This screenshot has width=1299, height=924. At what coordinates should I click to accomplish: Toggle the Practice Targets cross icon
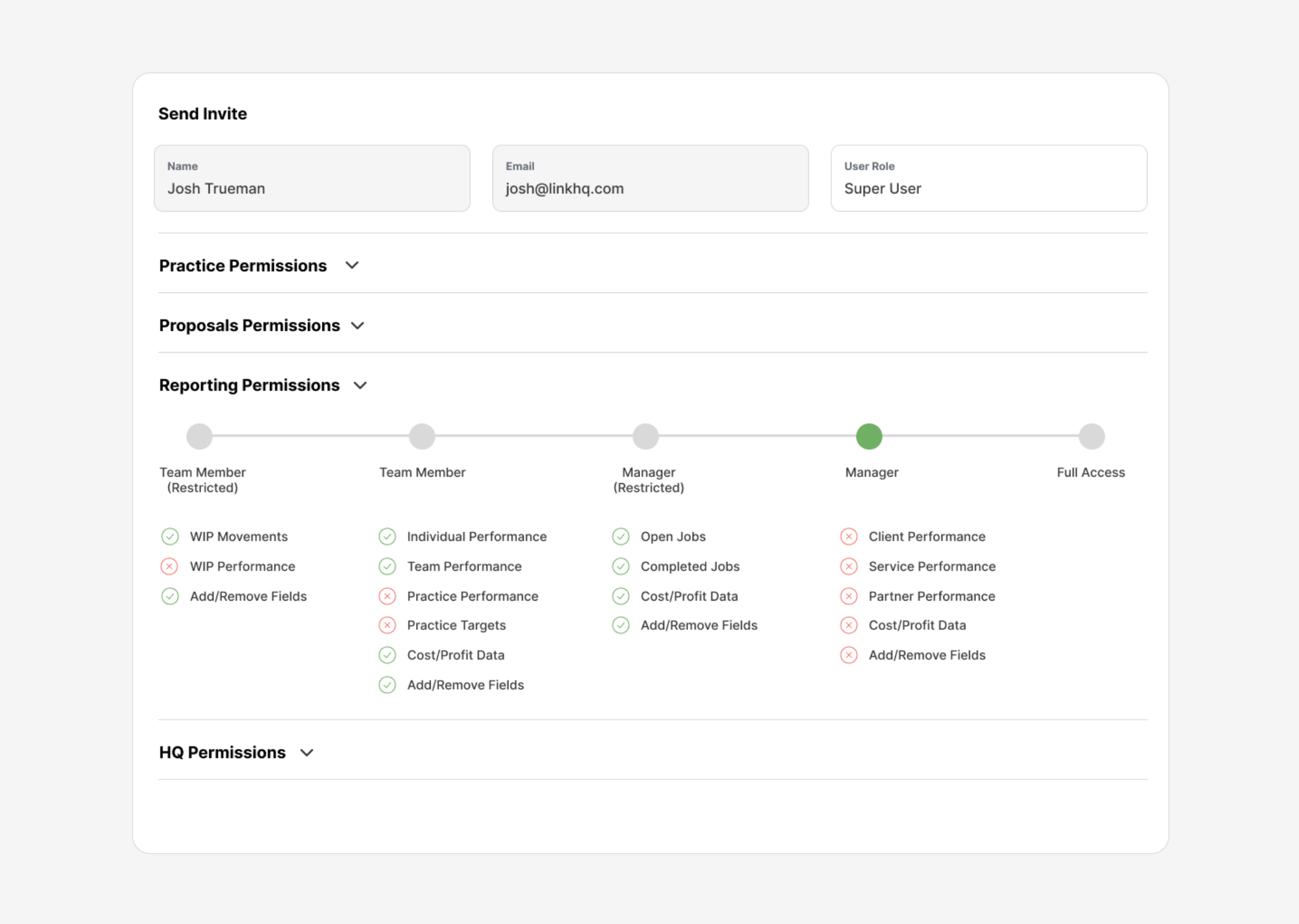(x=387, y=625)
